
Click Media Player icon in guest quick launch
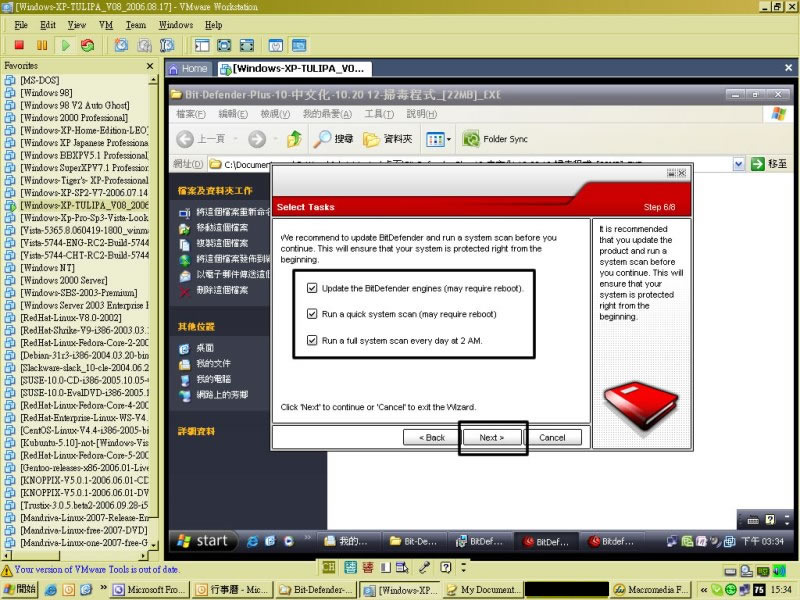pyautogui.click(x=289, y=541)
